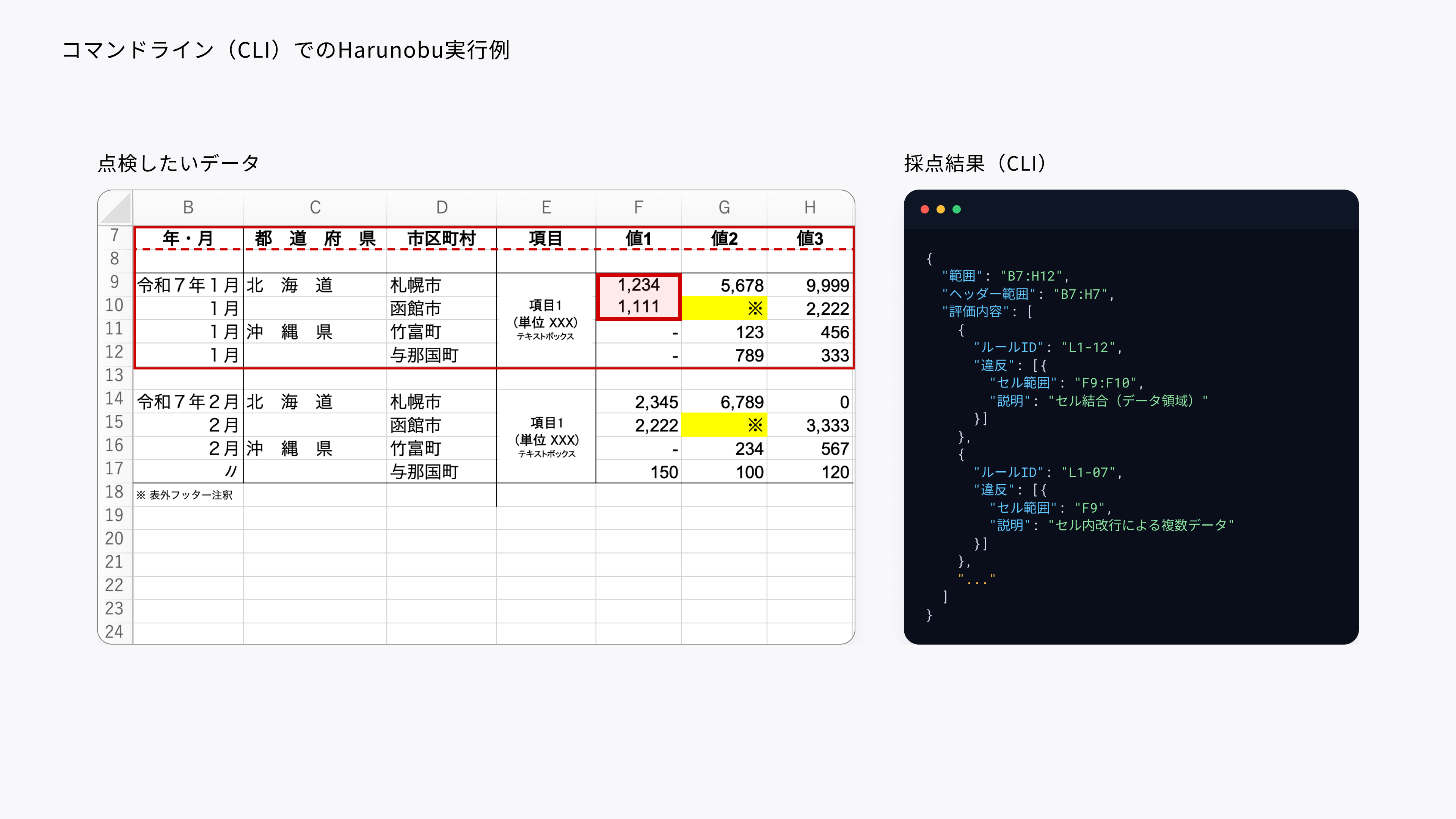Click yellow ※ cell in row 10
Screen dimensions: 1456x819
pos(724,309)
